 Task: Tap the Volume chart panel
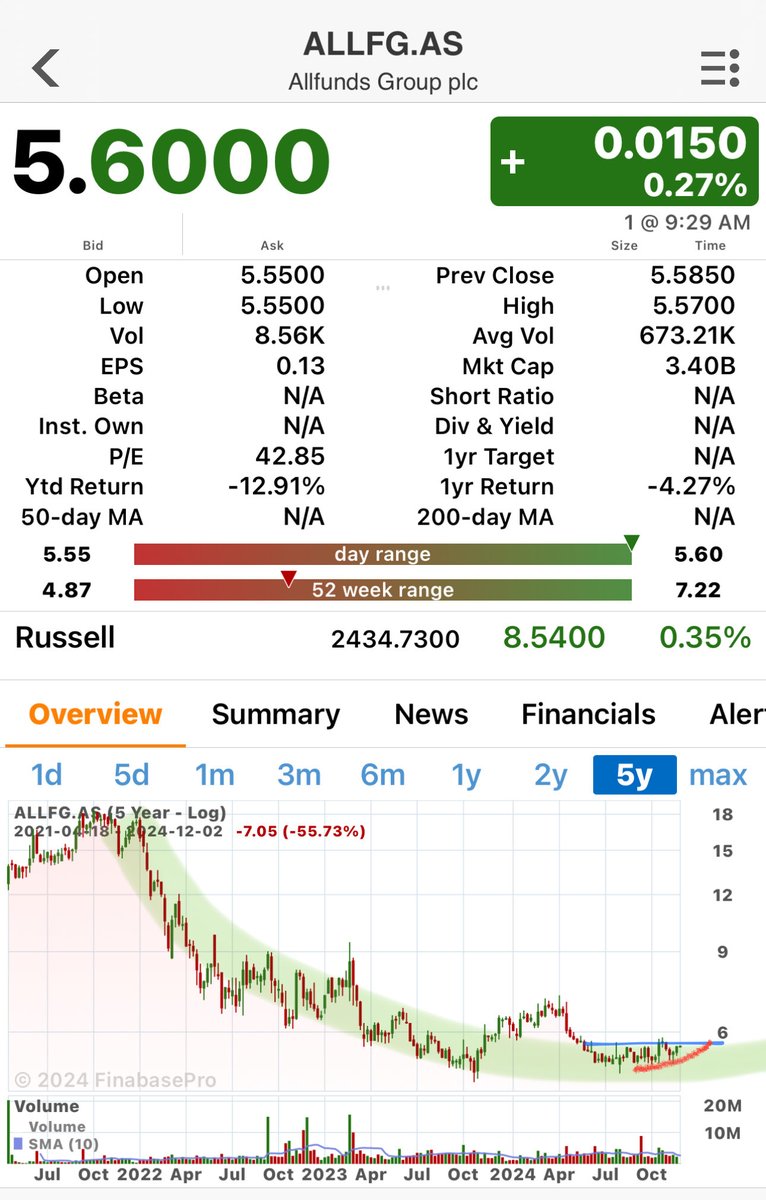click(343, 1131)
